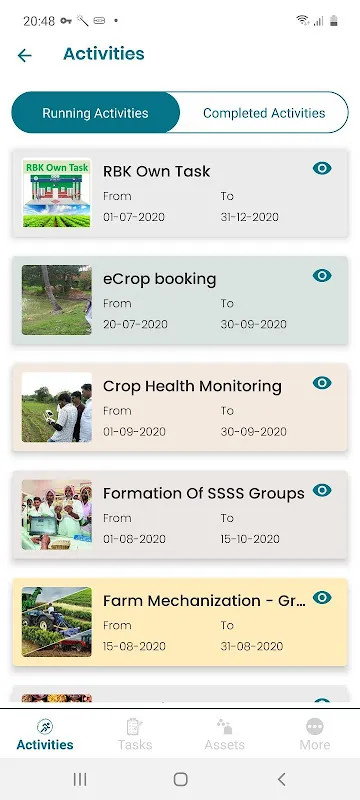Screen dimensions: 360x800
Task: Open the More options icon
Action: 315,727
